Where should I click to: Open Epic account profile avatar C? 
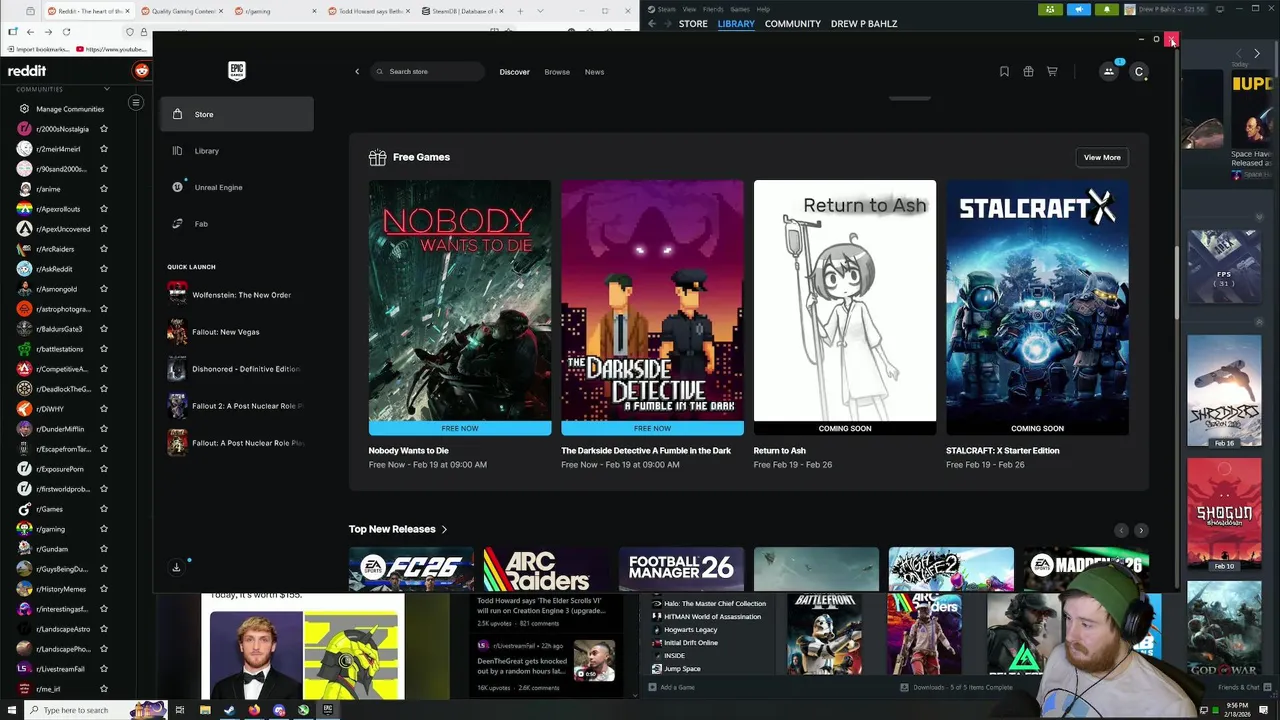point(1139,72)
